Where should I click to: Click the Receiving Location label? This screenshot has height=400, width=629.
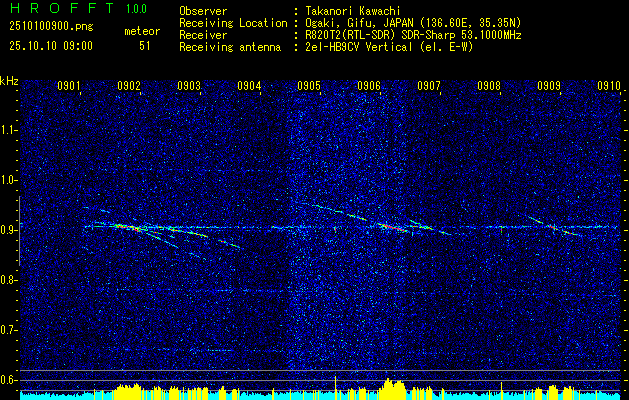(233, 23)
